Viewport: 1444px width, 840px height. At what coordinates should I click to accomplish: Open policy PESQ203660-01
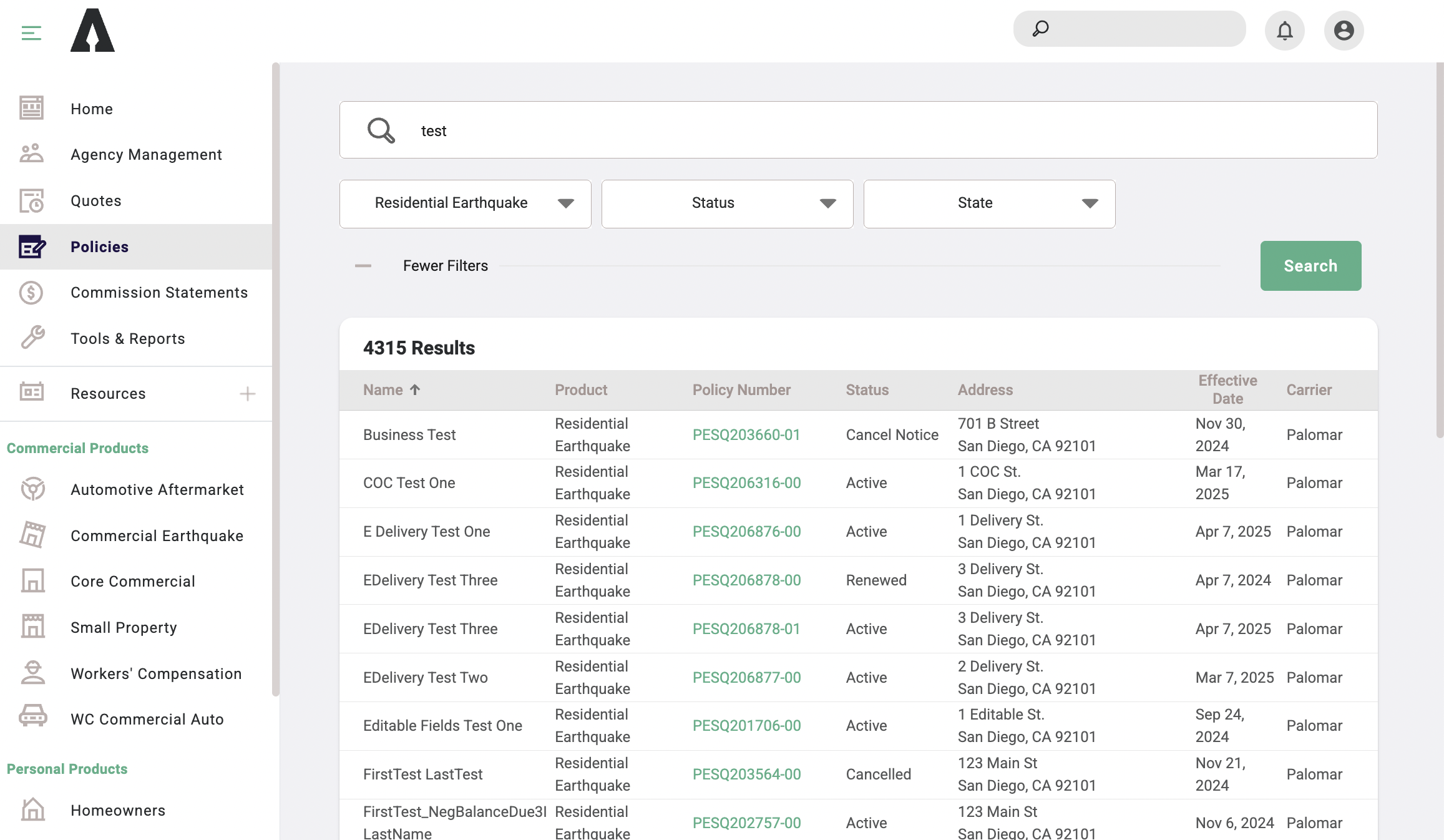tap(746, 434)
